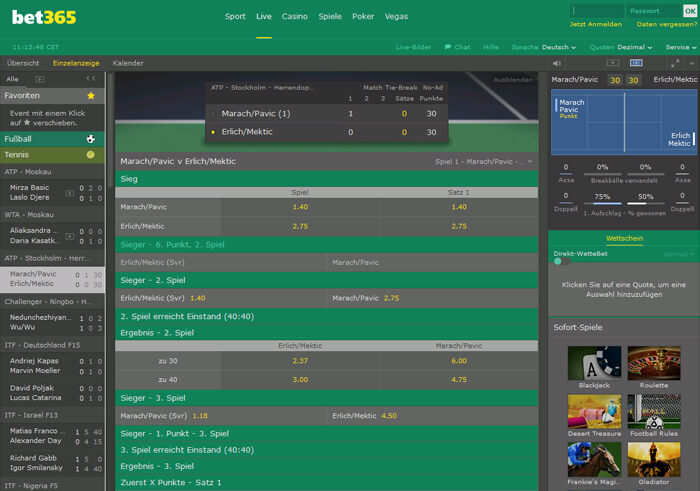Open the Service dropdown

click(681, 47)
